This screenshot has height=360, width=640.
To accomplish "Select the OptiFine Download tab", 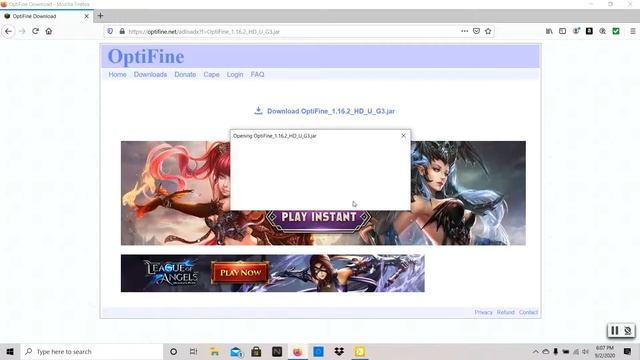I will tap(47, 16).
